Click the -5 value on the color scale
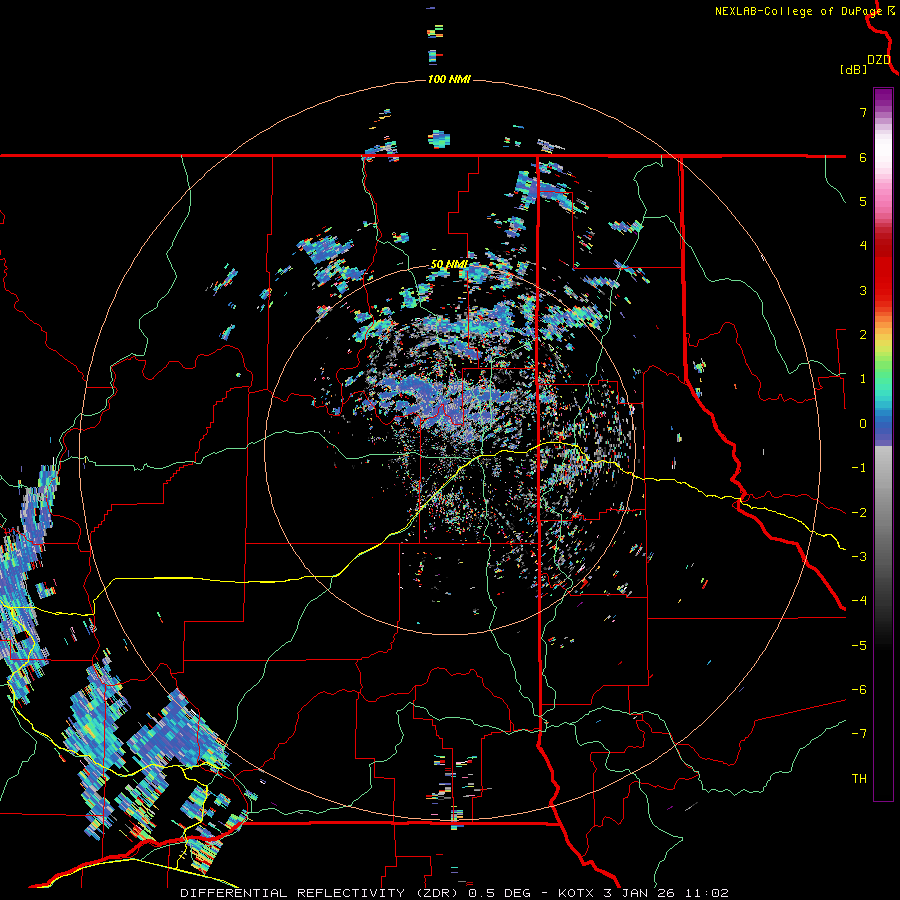The image size is (900, 900). 859,646
